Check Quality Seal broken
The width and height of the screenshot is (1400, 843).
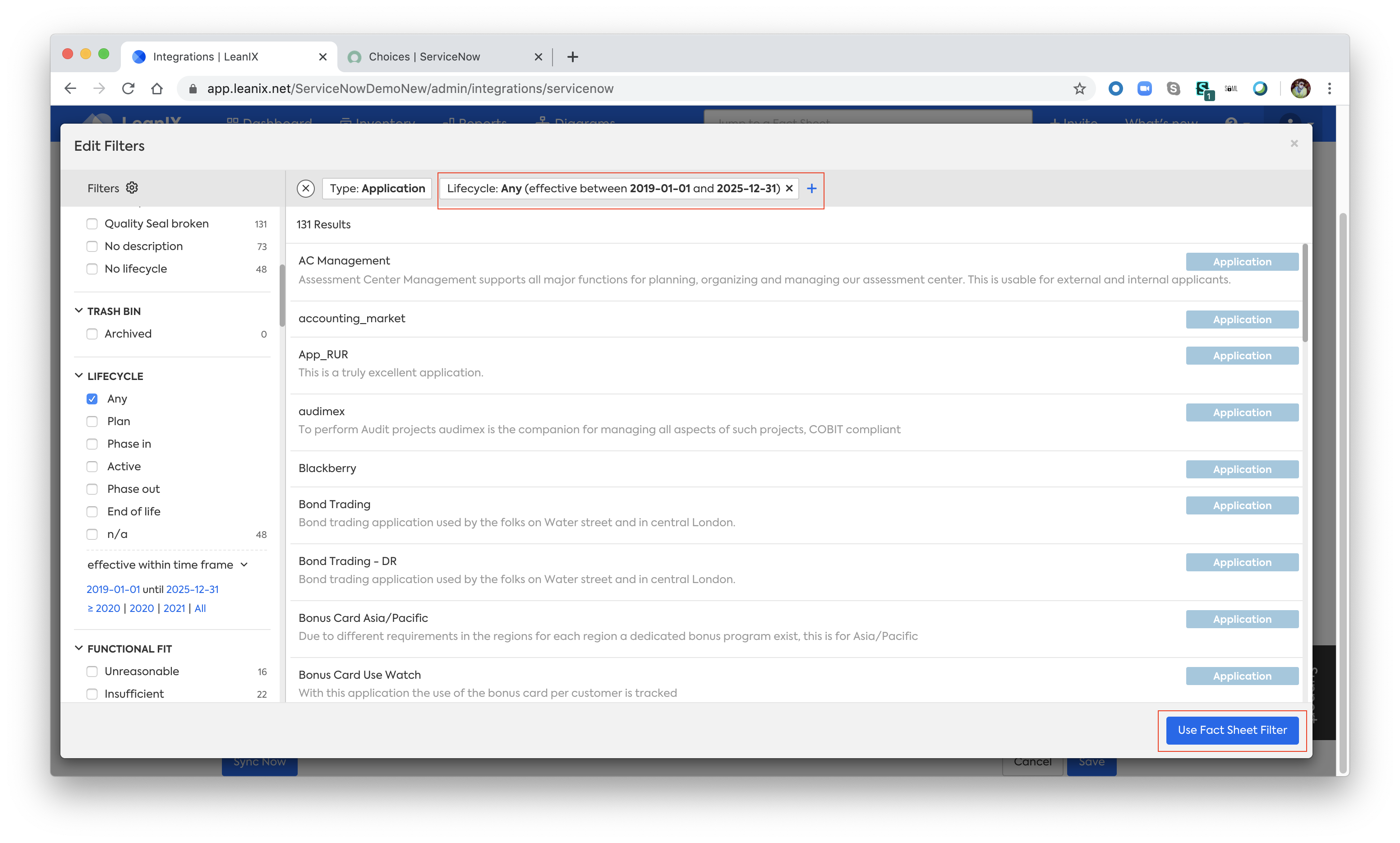click(92, 224)
